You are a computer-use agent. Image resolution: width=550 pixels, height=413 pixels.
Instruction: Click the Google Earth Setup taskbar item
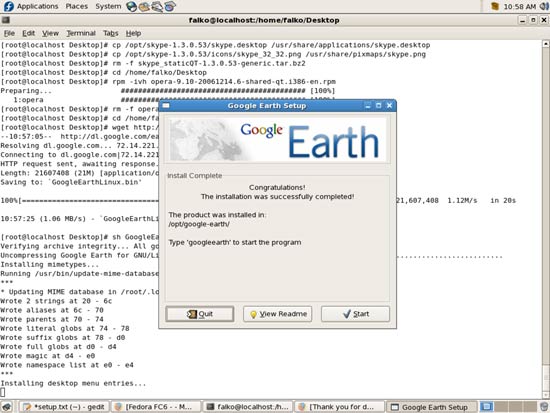(432, 407)
